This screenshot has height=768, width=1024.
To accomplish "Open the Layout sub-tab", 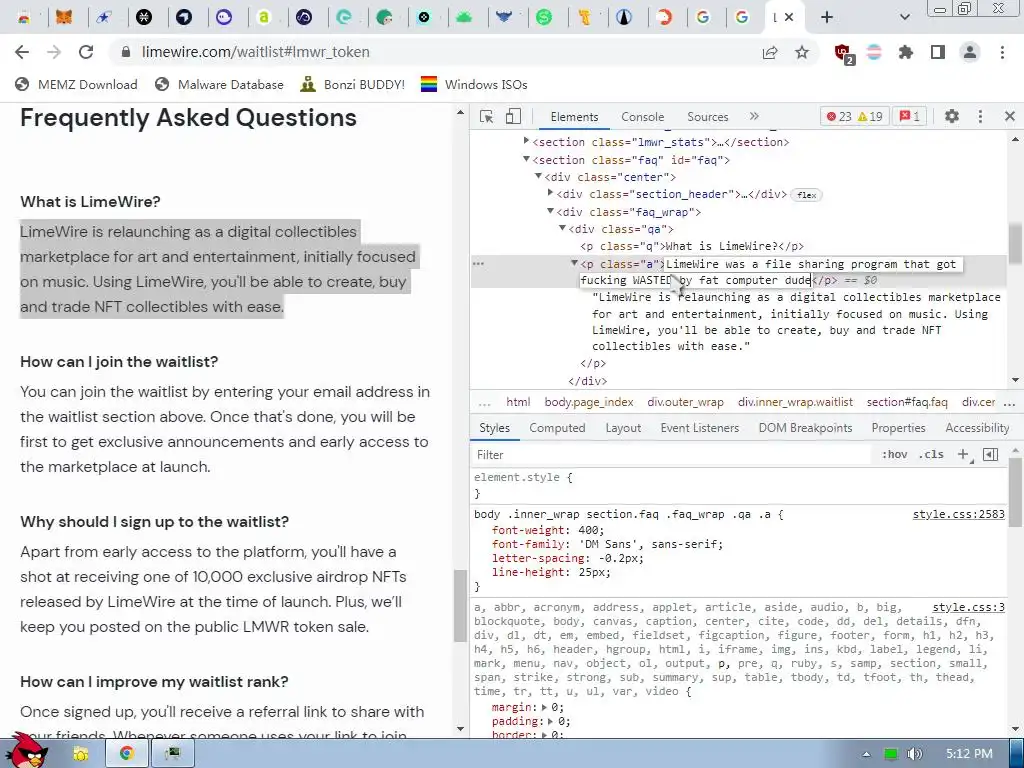I will 623,428.
